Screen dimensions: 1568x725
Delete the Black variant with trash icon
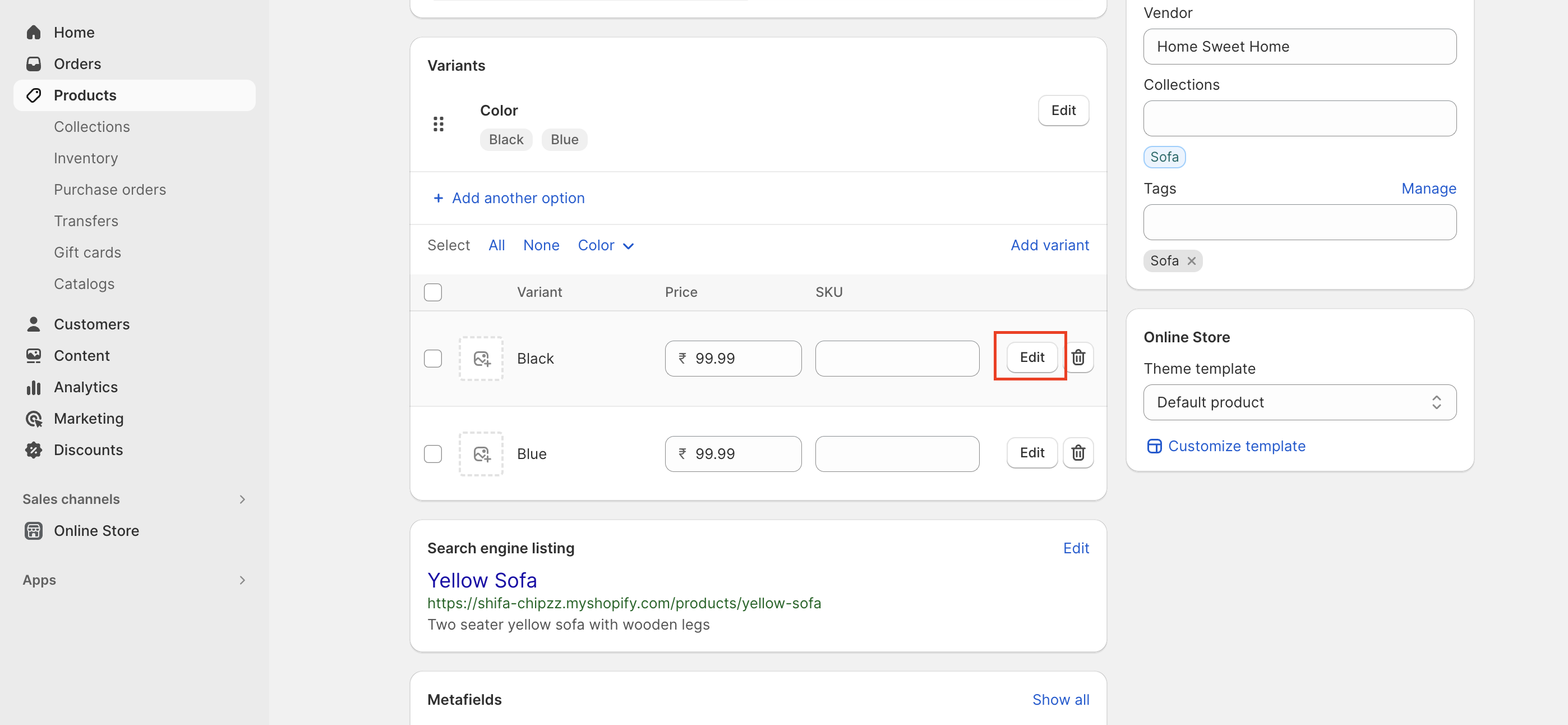coord(1078,357)
